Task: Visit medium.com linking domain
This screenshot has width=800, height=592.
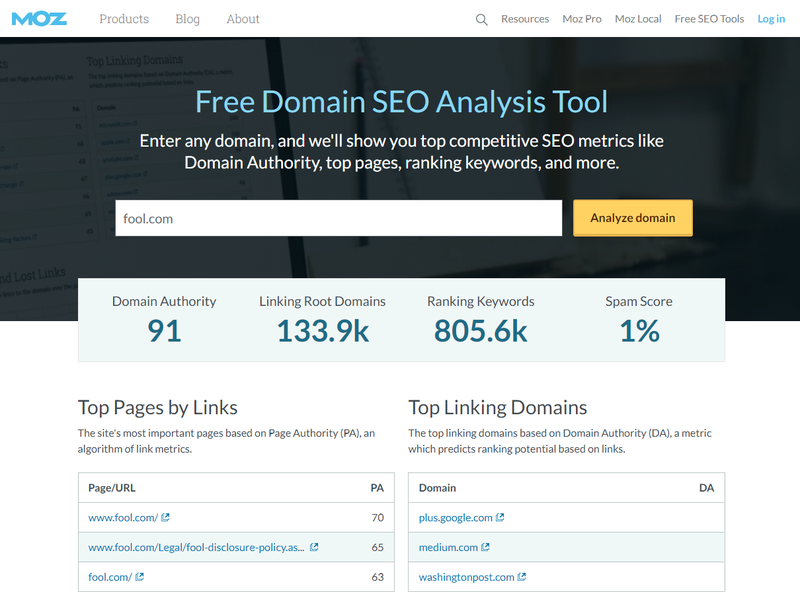Action: [x=448, y=547]
